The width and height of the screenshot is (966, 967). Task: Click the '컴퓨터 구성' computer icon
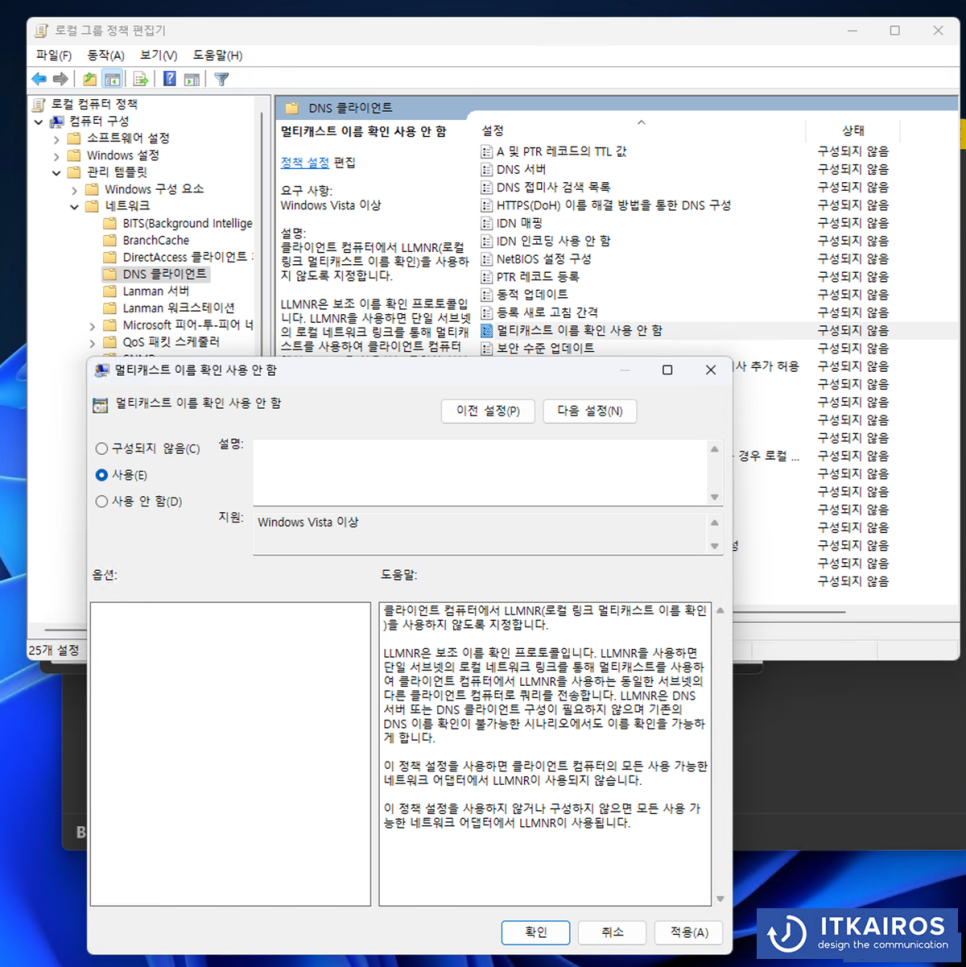57,121
